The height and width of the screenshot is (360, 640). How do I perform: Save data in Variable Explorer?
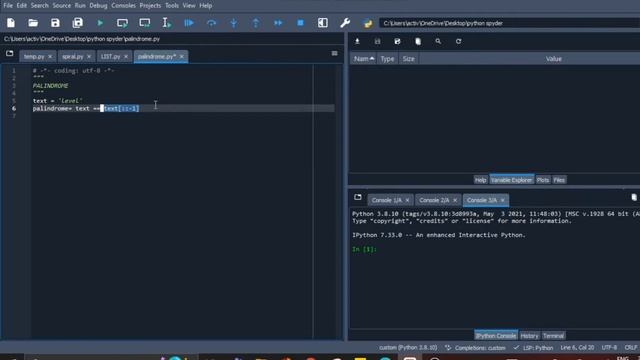point(378,41)
